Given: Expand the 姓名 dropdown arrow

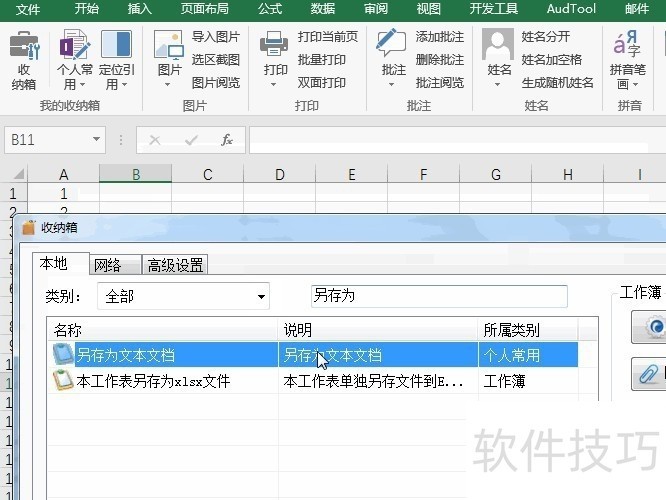Looking at the screenshot, I should pos(497,85).
